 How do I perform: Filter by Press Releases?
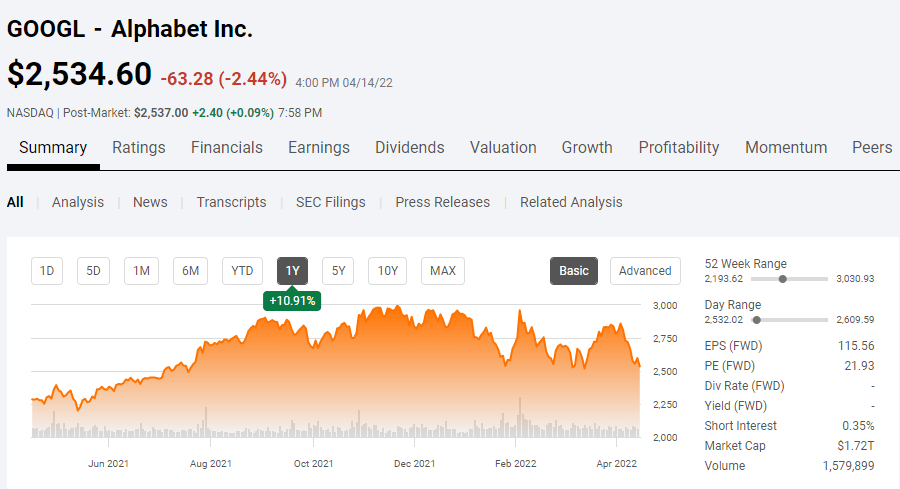coord(443,202)
